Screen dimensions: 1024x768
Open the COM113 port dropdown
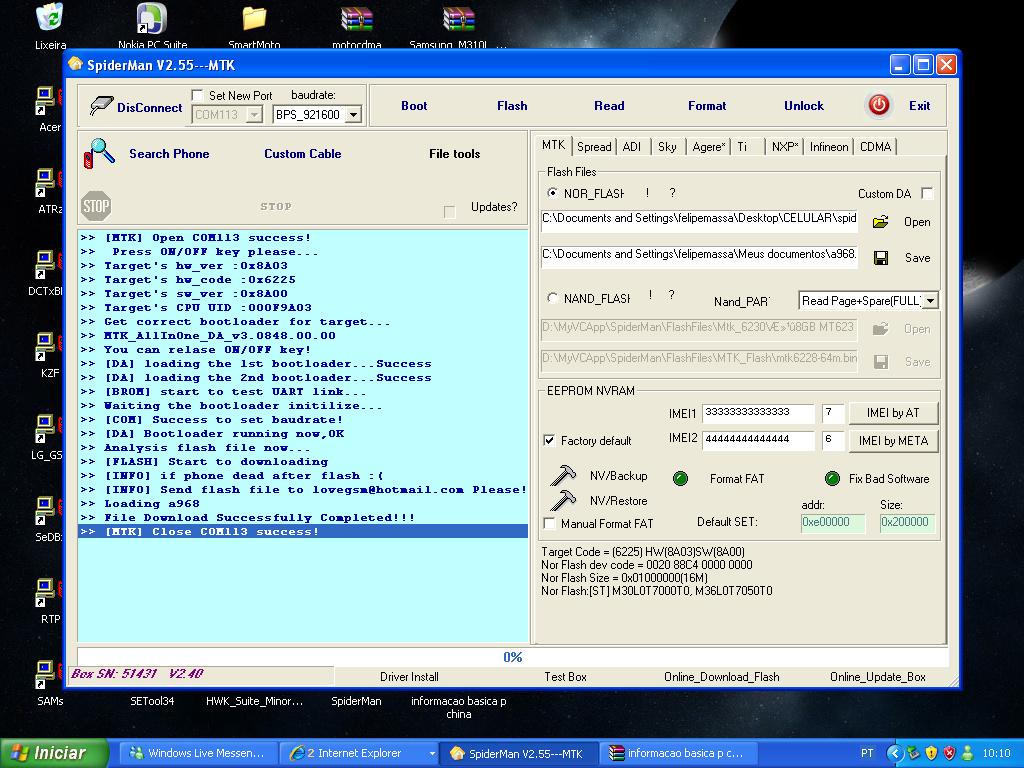pyautogui.click(x=254, y=115)
